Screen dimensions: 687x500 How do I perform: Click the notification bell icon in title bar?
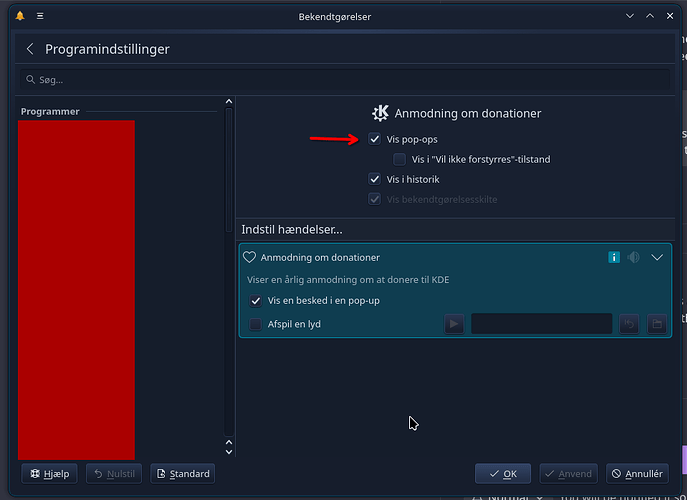pyautogui.click(x=19, y=17)
